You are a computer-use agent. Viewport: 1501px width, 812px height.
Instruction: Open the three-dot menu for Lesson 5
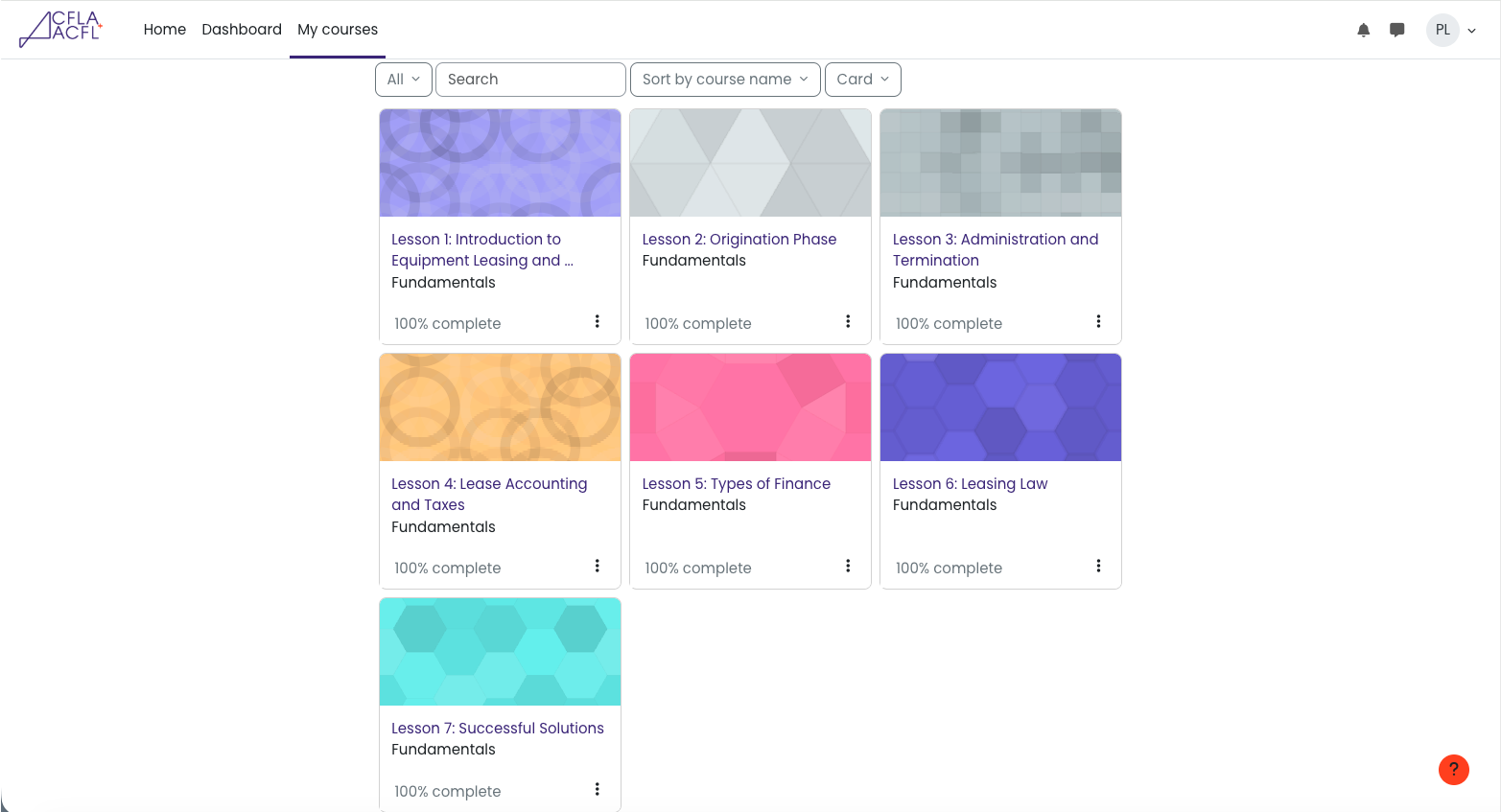pos(847,566)
